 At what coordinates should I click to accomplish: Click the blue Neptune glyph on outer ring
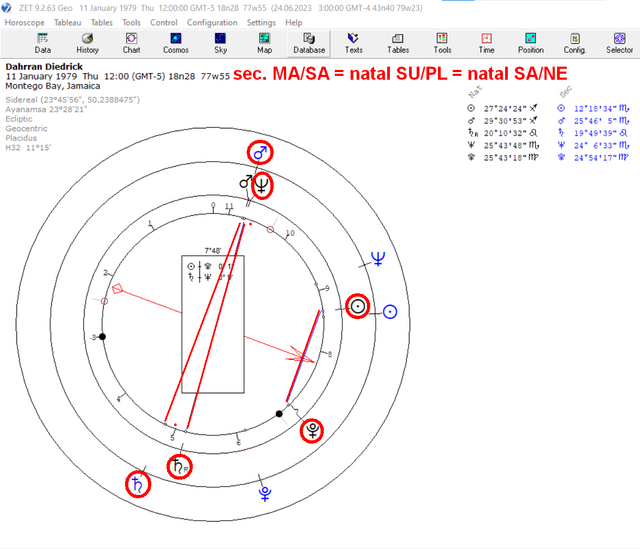coord(378,258)
